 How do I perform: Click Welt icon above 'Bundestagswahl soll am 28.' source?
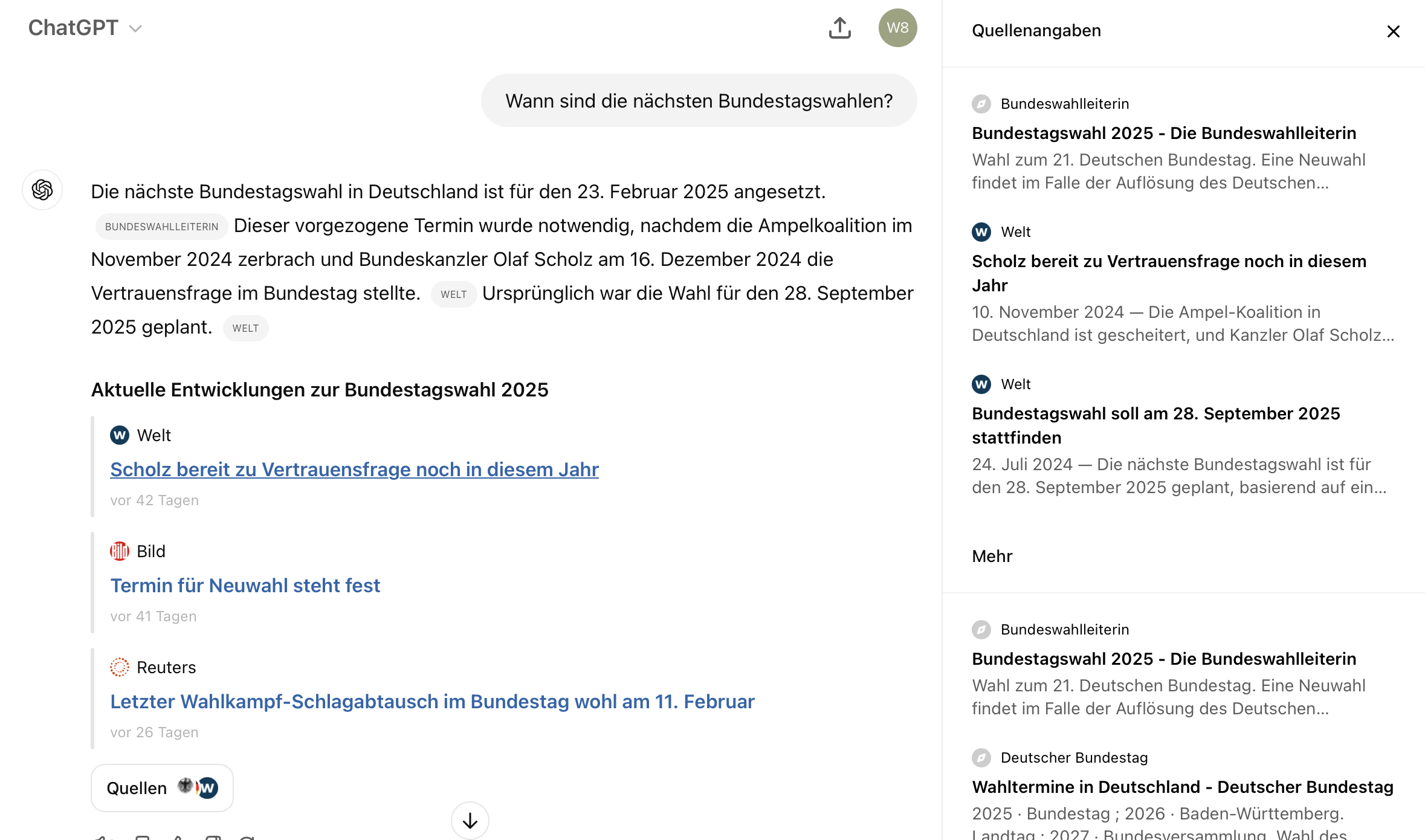pyautogui.click(x=981, y=384)
